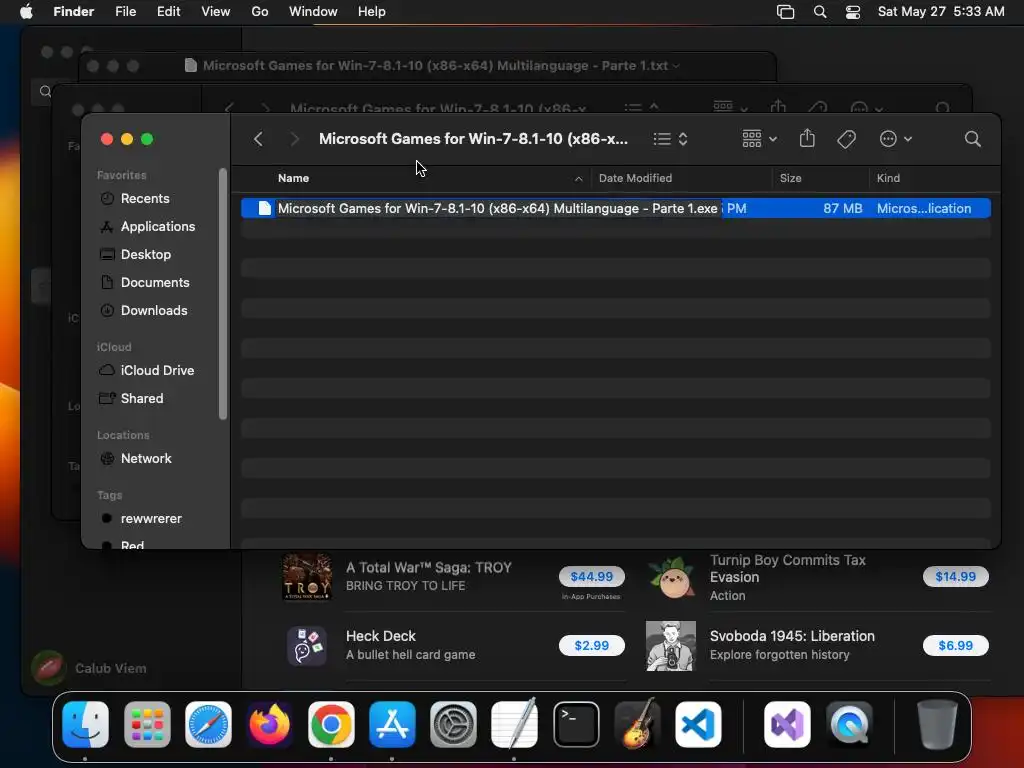This screenshot has width=1024, height=768.
Task: Open Visual Studio Code from the Dock
Action: (x=698, y=725)
